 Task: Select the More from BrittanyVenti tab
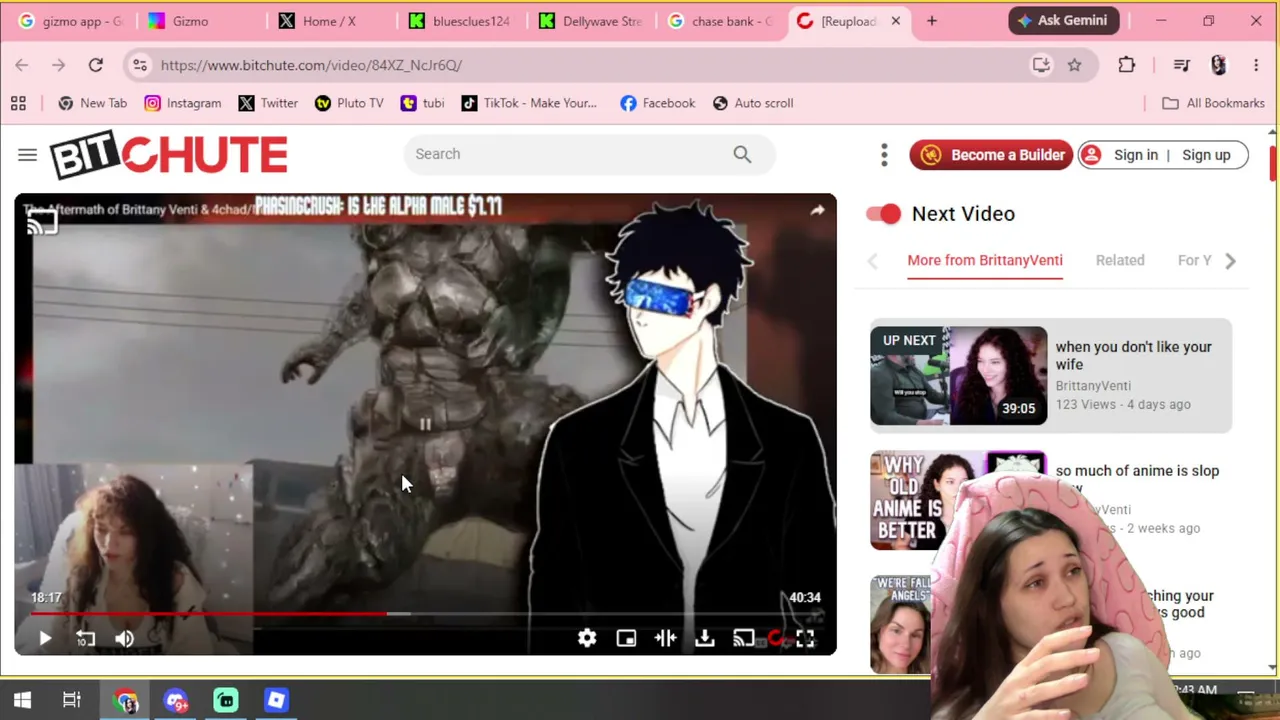coord(985,260)
